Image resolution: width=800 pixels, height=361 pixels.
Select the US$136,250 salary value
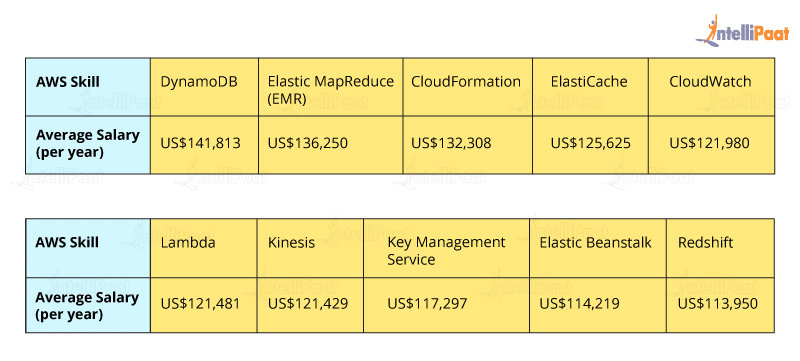308,143
